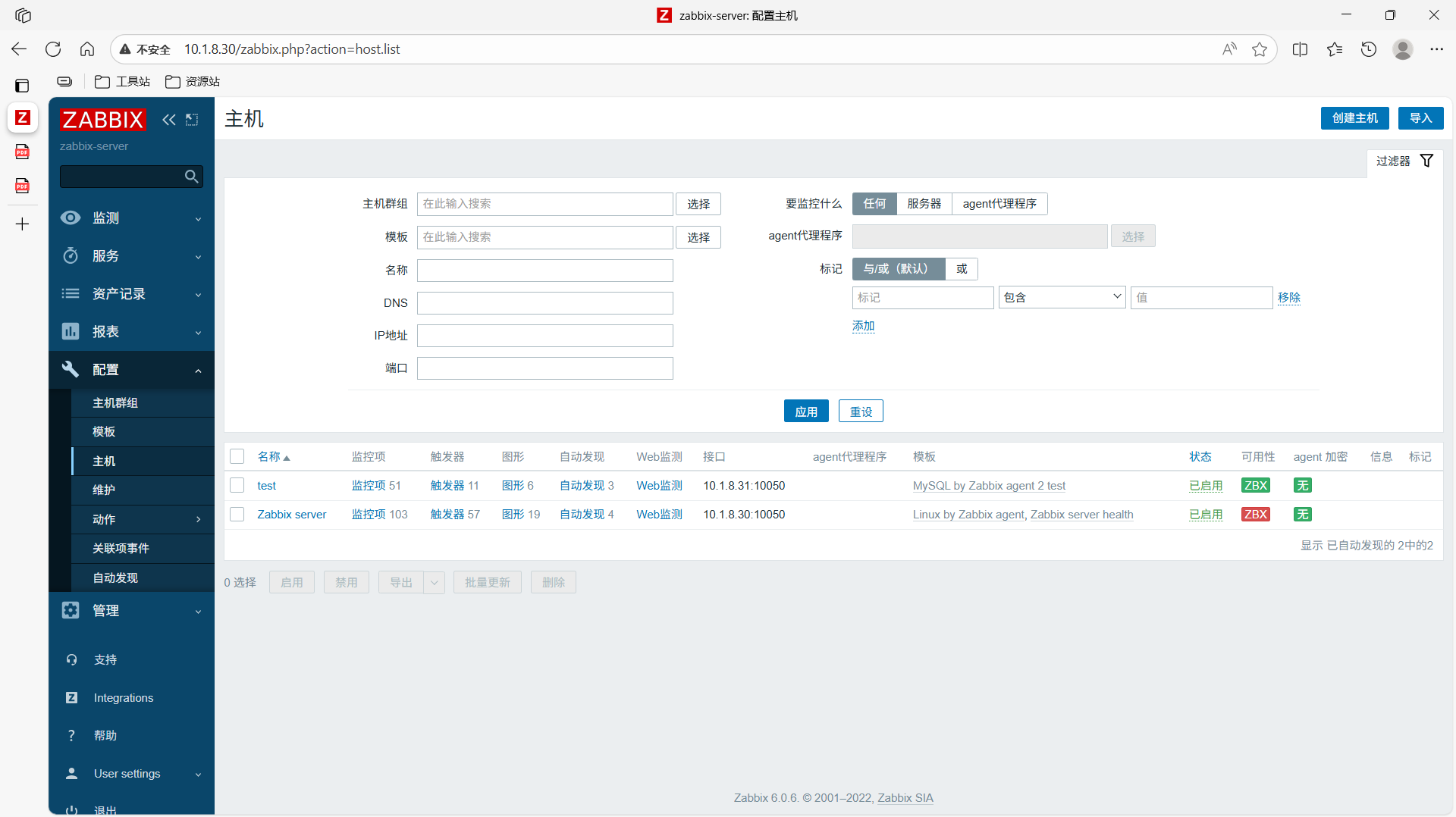Open the second PDF tab icon
1456x817 pixels.
click(23, 186)
